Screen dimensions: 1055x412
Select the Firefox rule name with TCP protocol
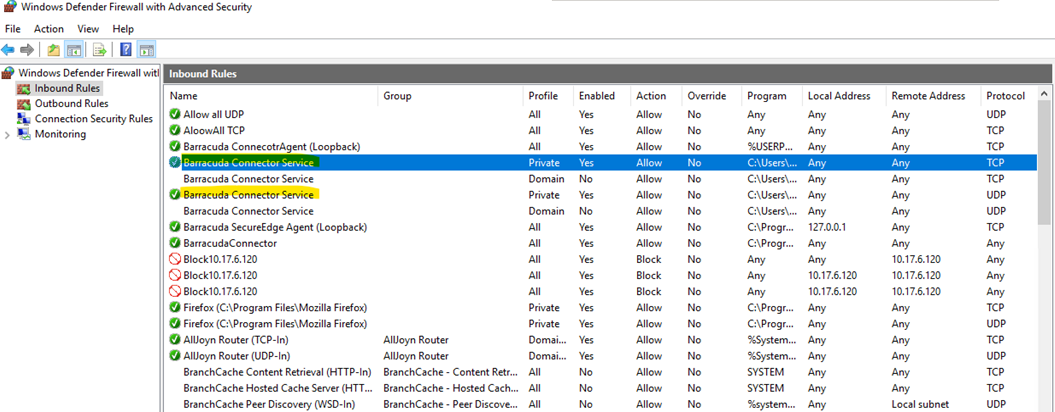[x=275, y=307]
